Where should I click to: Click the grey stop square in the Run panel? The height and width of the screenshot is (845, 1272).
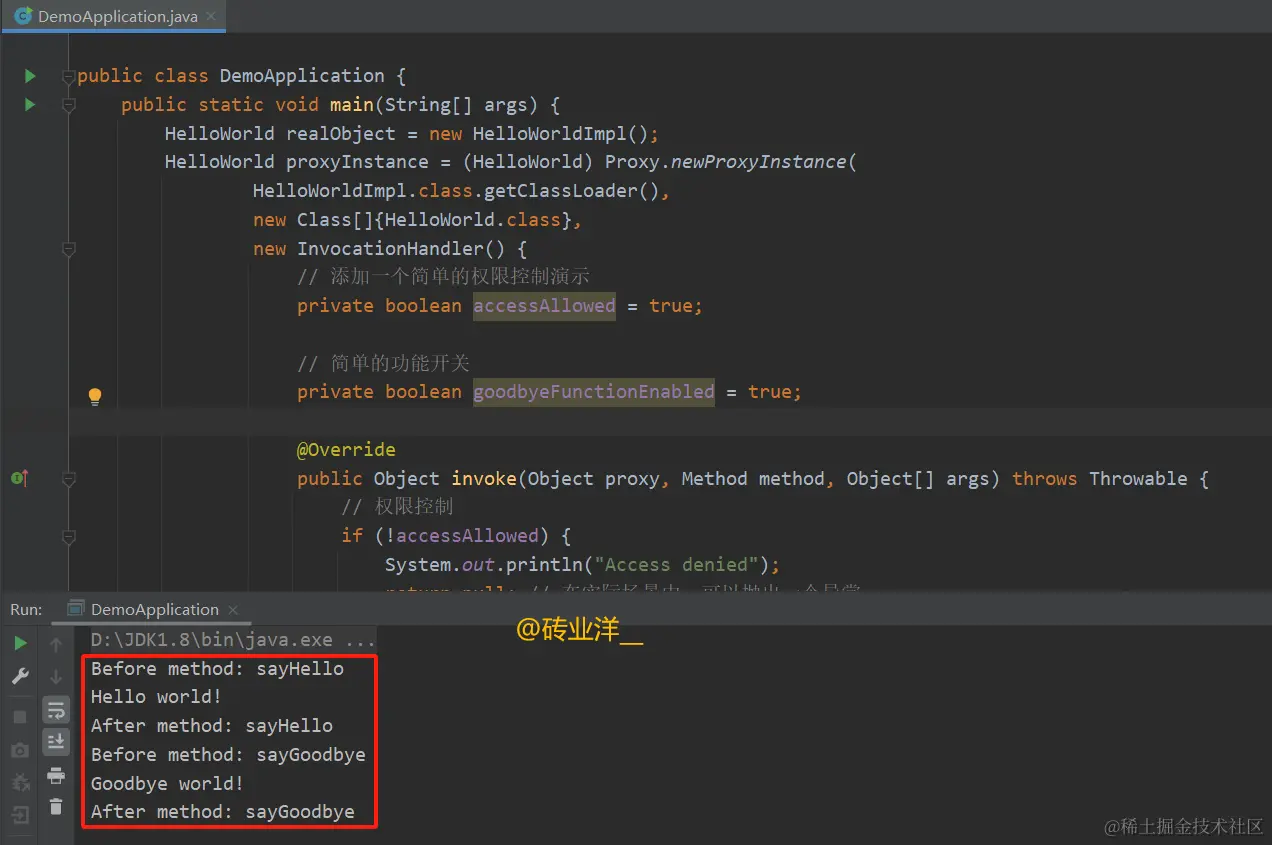click(20, 717)
